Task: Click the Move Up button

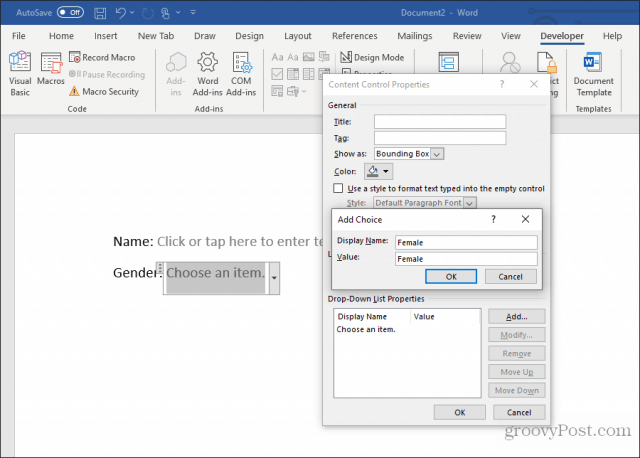Action: pyautogui.click(x=517, y=372)
